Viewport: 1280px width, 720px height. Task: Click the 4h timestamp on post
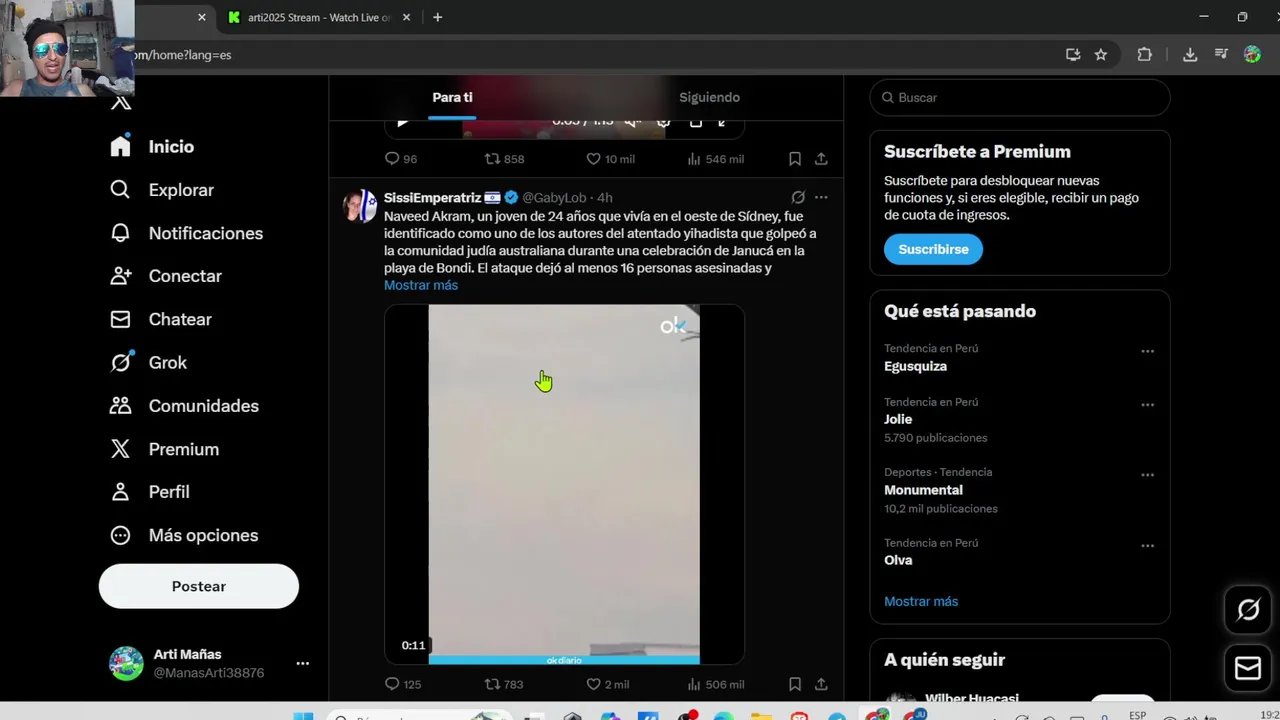(x=604, y=198)
